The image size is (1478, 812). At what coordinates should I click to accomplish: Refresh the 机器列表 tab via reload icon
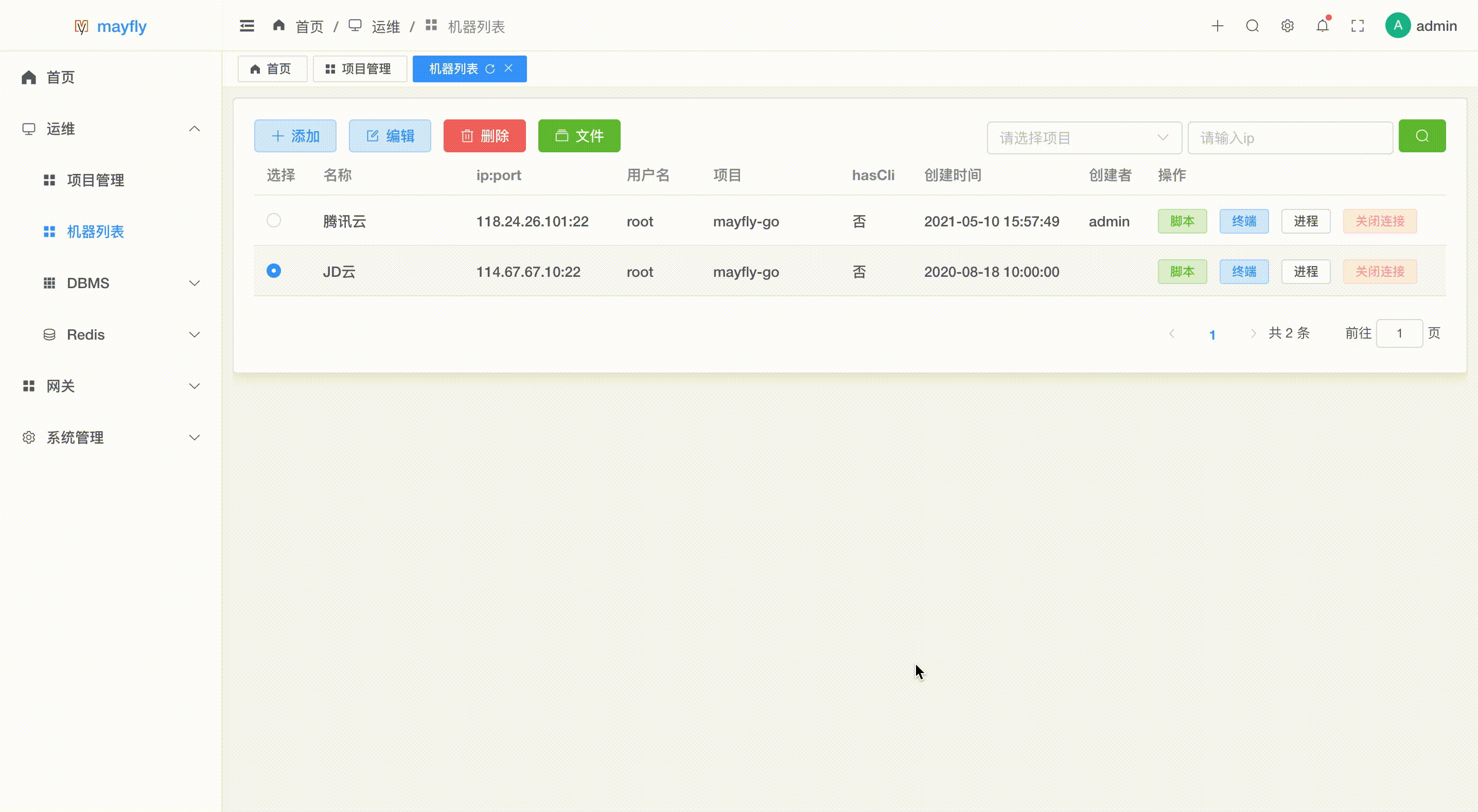490,69
